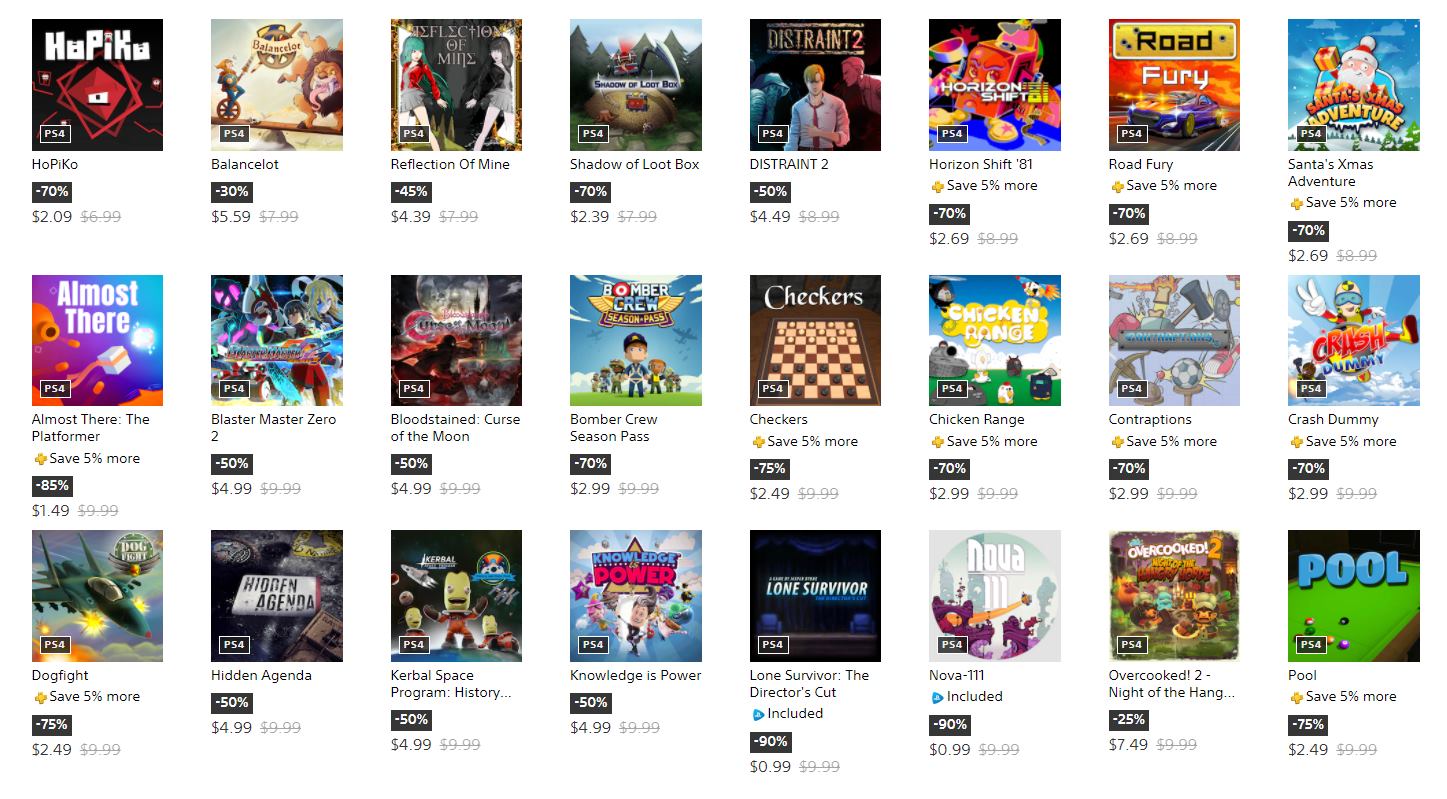This screenshot has height=799, width=1447.
Task: Click the PS4 badge on Bomber Crew cover
Action: click(593, 389)
